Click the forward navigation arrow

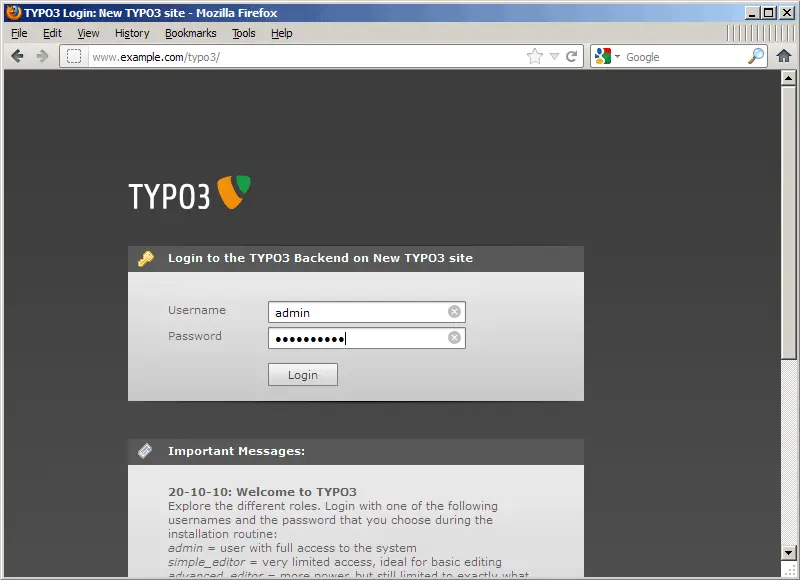(42, 57)
